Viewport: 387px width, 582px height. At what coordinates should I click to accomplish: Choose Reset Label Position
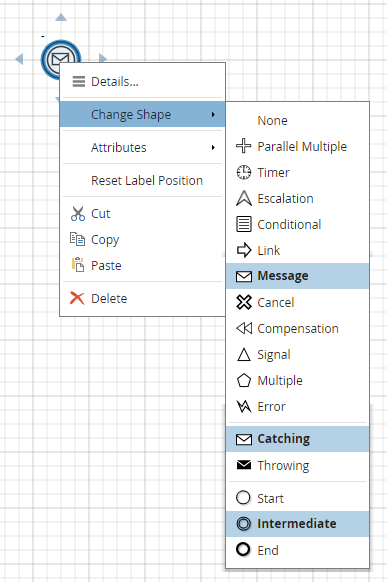(142, 180)
